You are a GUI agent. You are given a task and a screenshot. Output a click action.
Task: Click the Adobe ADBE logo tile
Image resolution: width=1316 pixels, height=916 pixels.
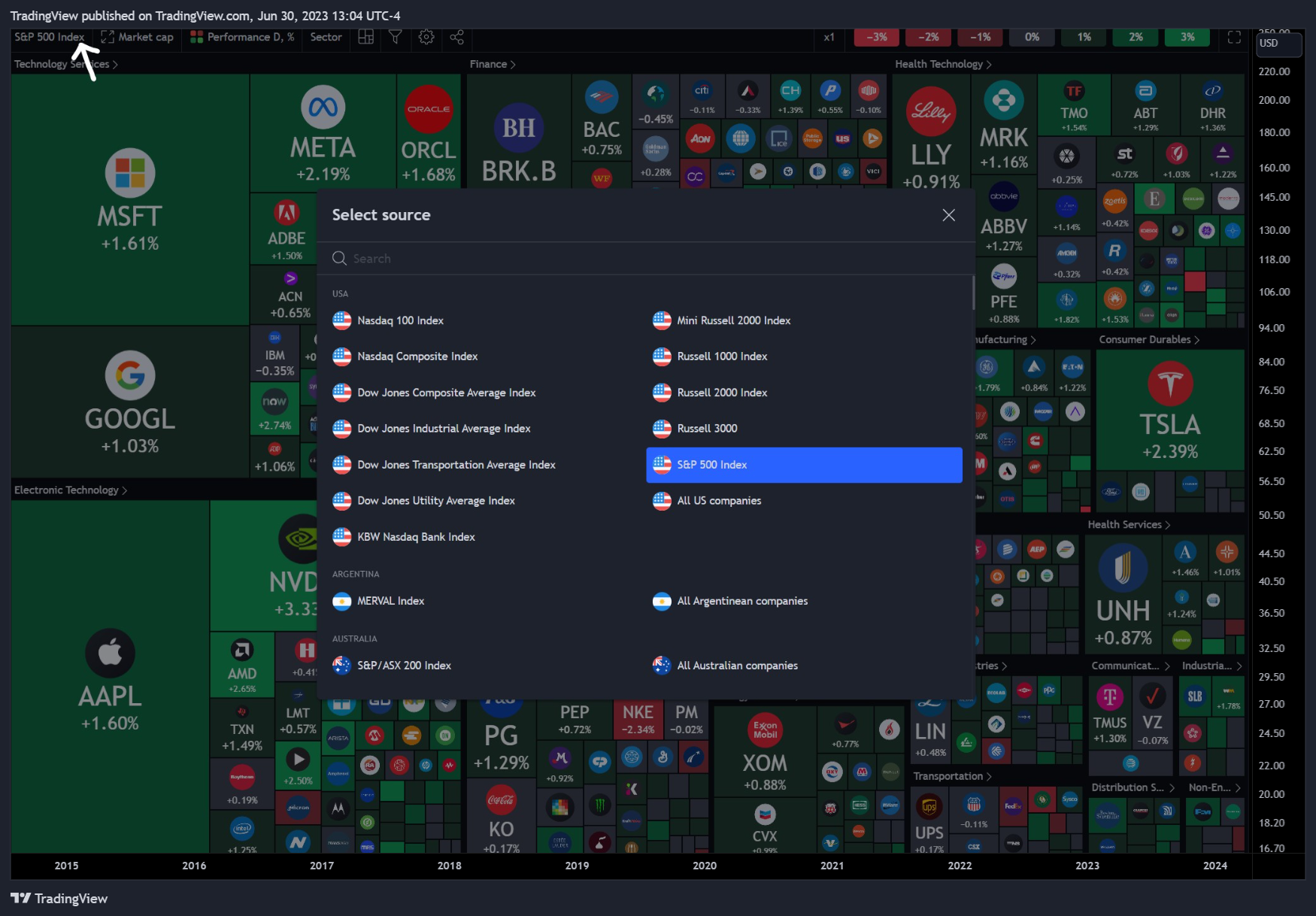pyautogui.click(x=287, y=213)
